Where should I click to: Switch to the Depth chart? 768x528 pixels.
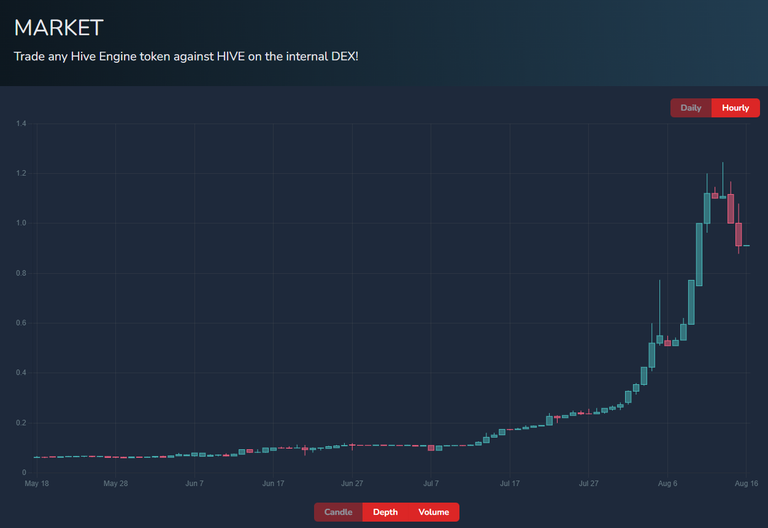click(385, 512)
